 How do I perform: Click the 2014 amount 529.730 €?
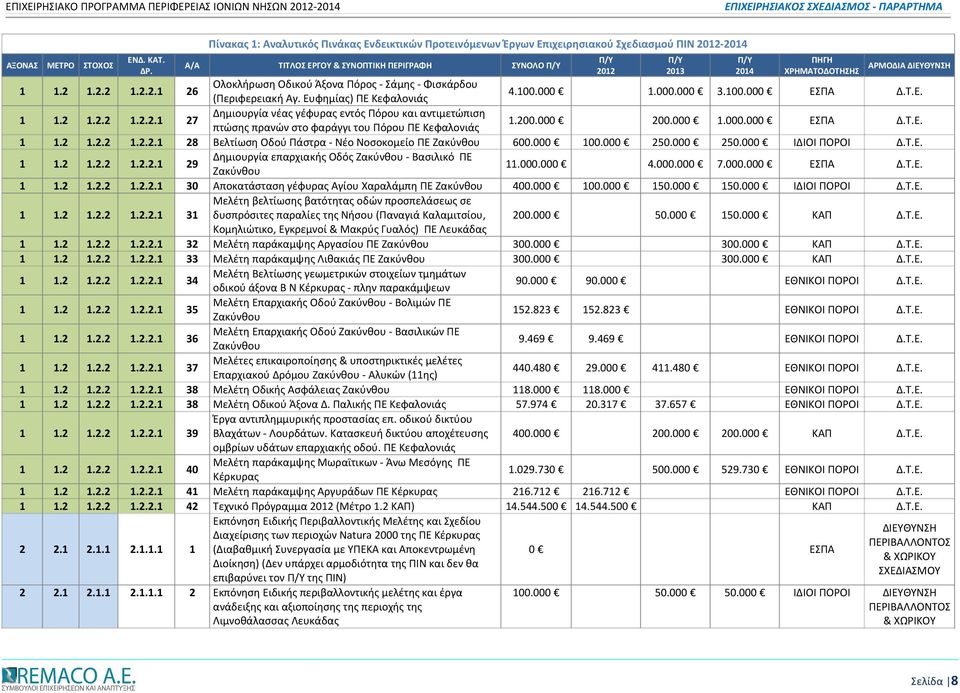[x=744, y=470]
